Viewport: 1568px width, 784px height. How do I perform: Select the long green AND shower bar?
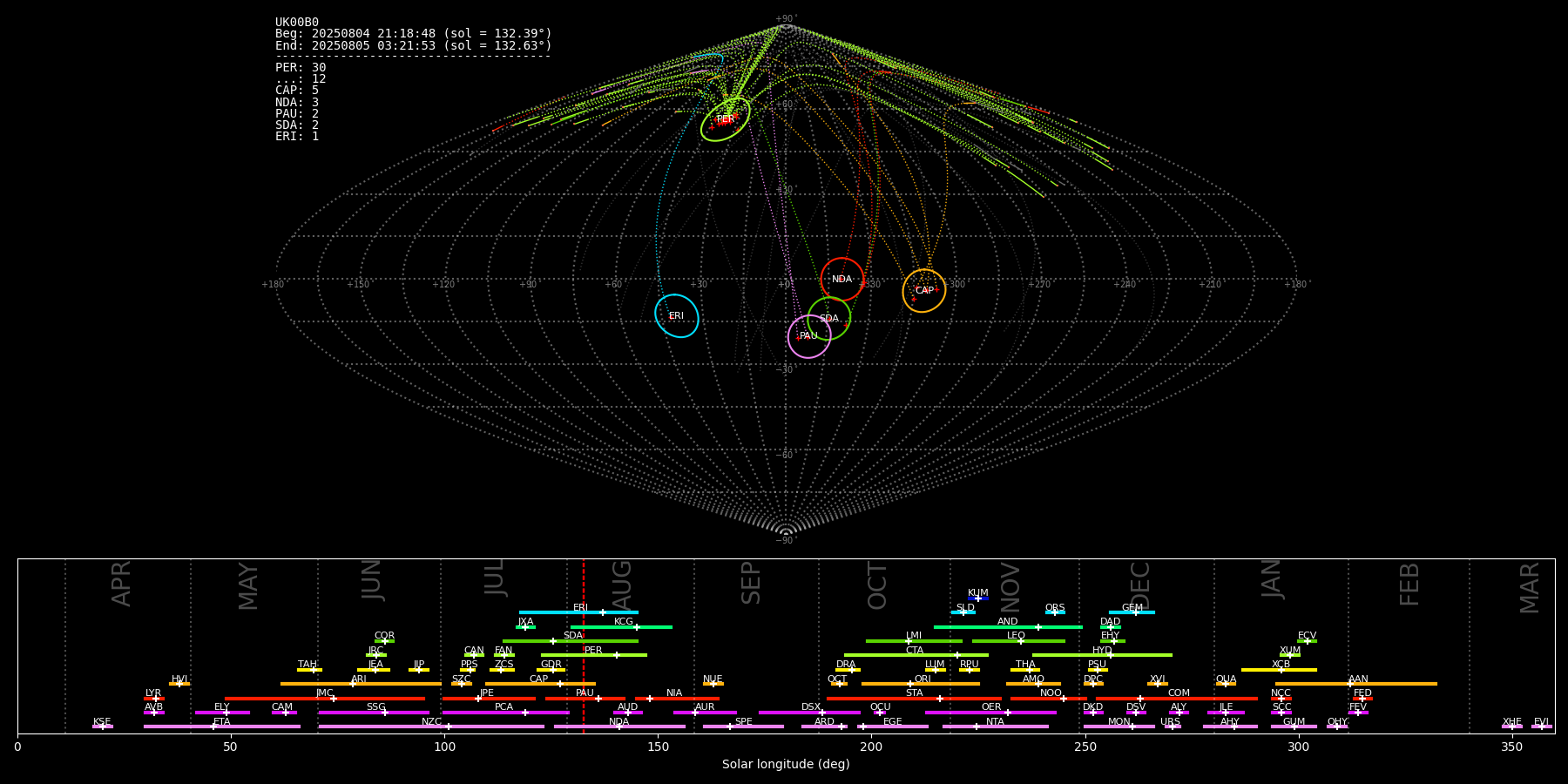1008,626
